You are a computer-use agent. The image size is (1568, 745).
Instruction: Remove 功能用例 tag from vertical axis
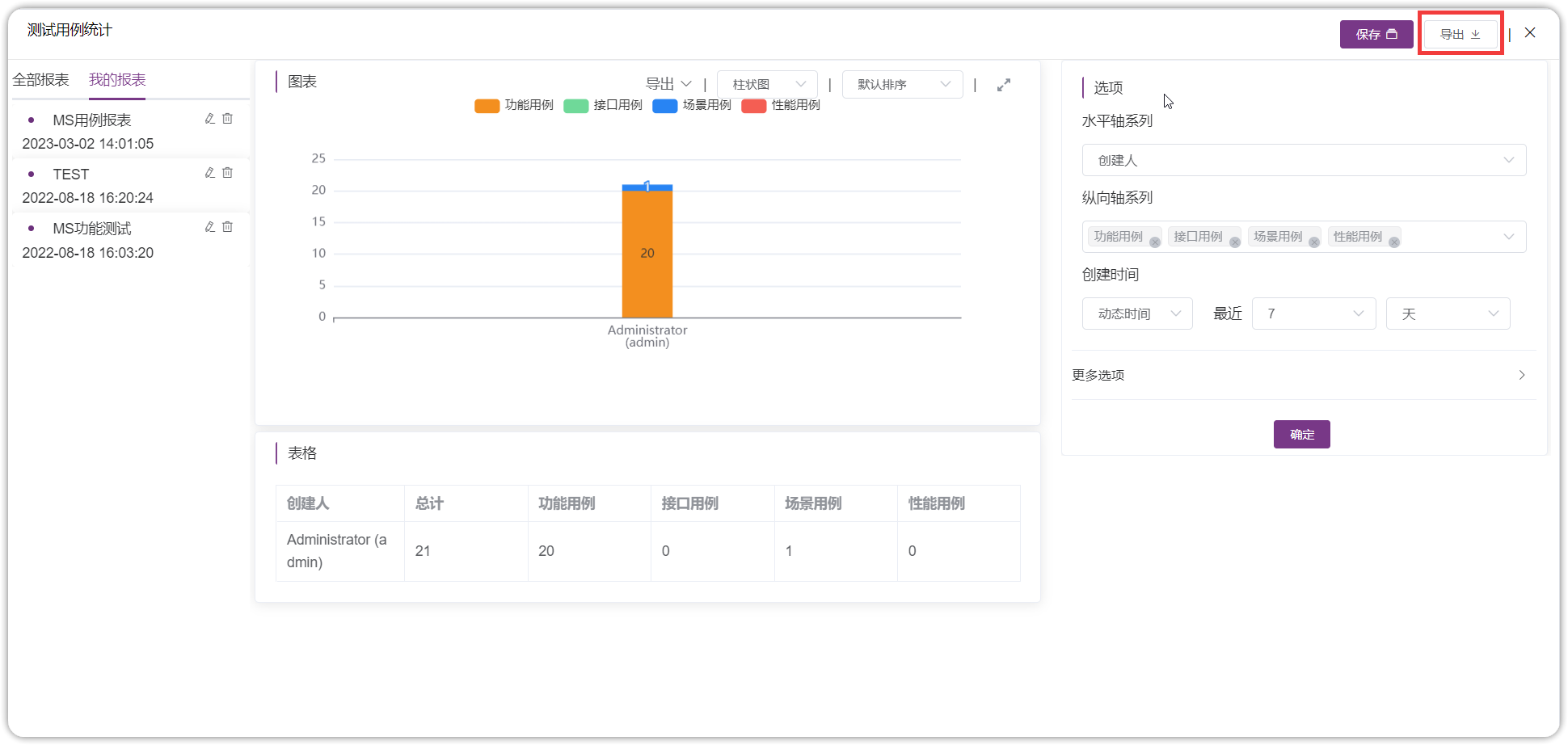point(1155,242)
